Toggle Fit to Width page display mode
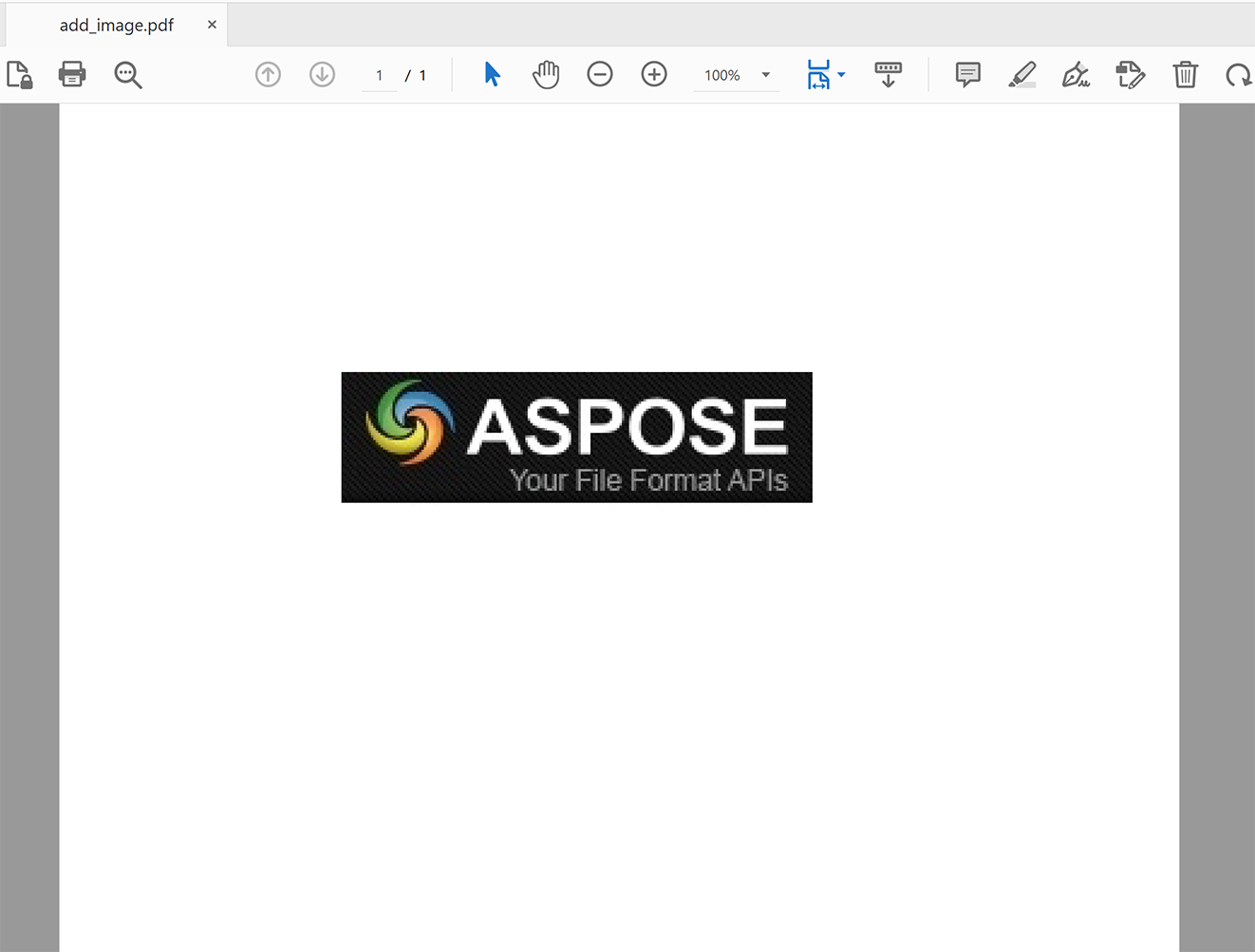Viewport: 1255px width, 952px height. point(820,74)
